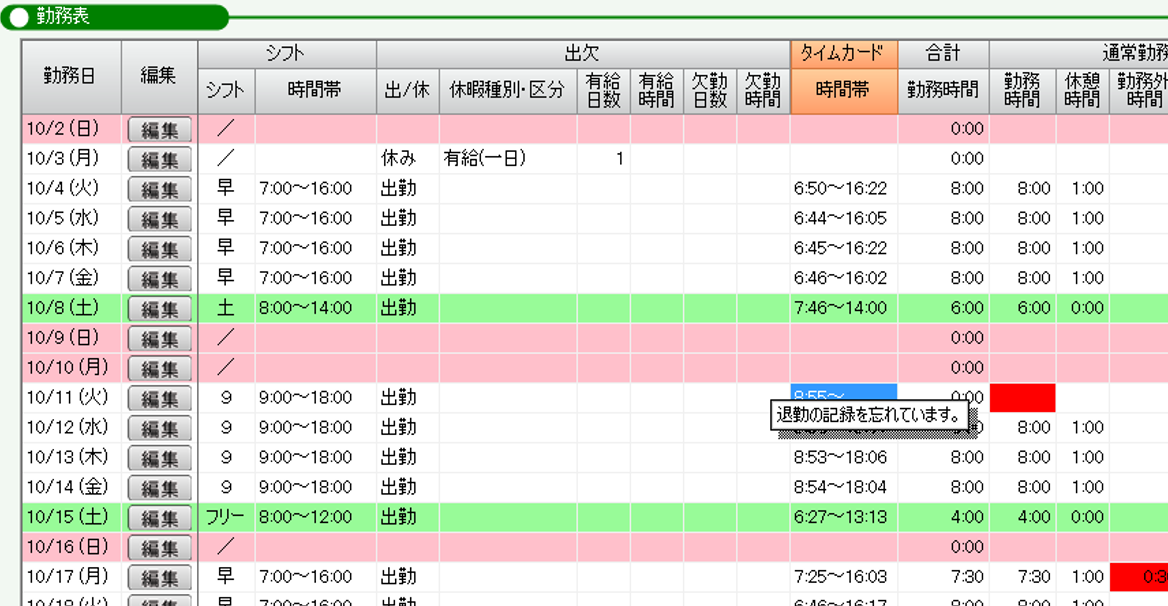The image size is (1168, 606).
Task: Click the blue highlighted 8:55～ timecard cell
Action: coord(843,392)
